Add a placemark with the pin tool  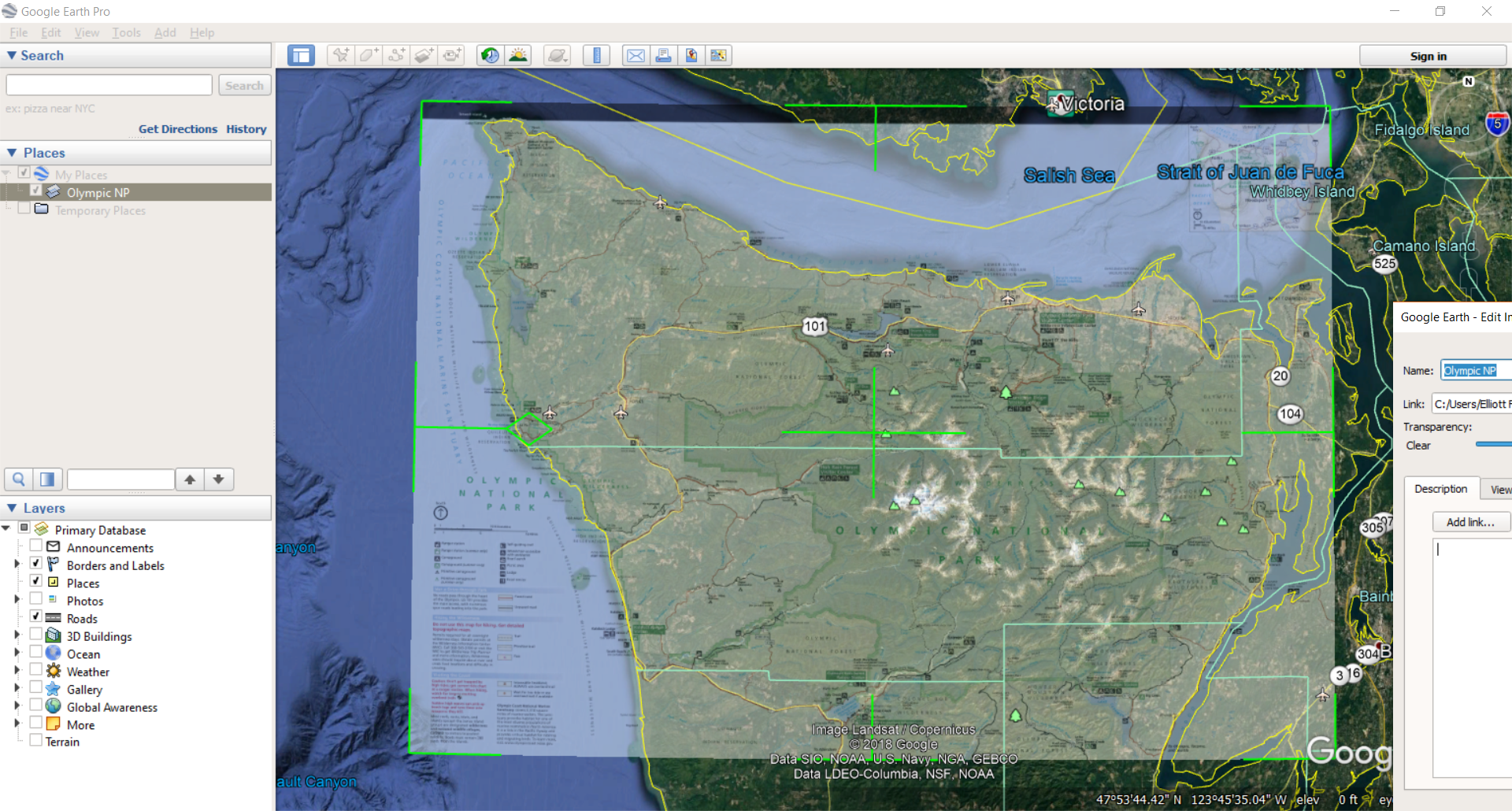(x=340, y=55)
